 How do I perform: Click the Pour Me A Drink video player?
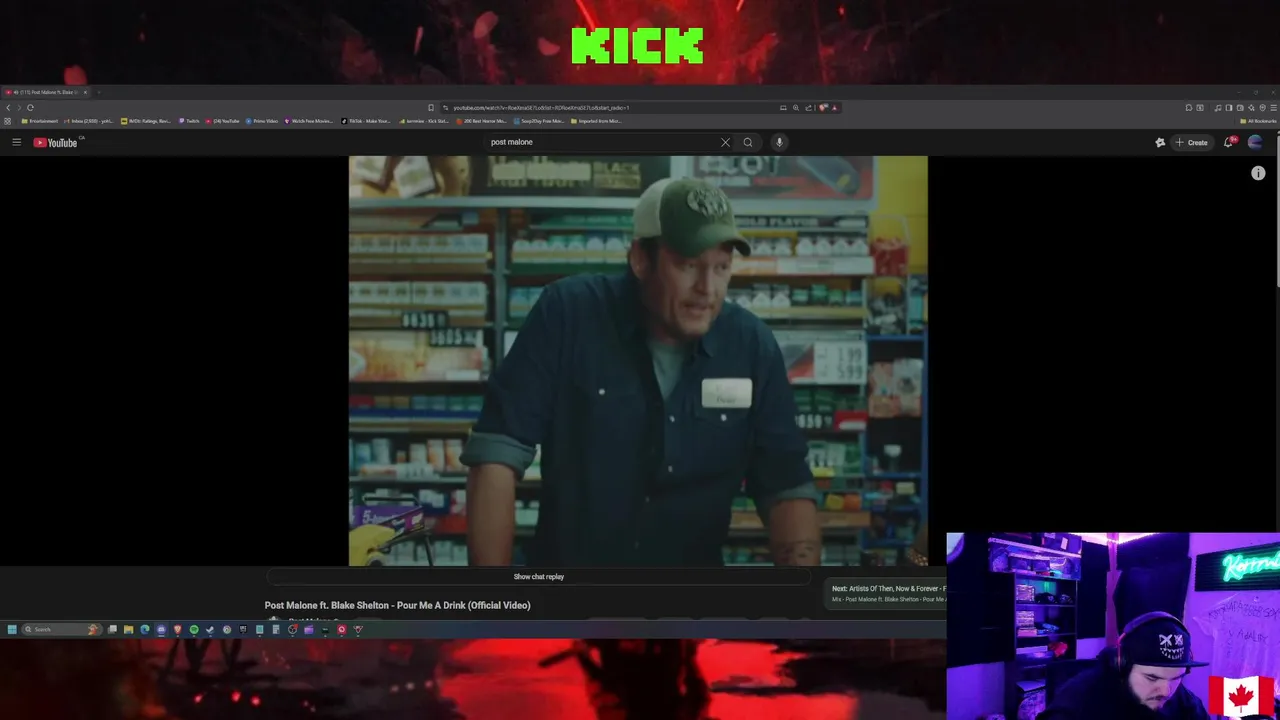638,361
